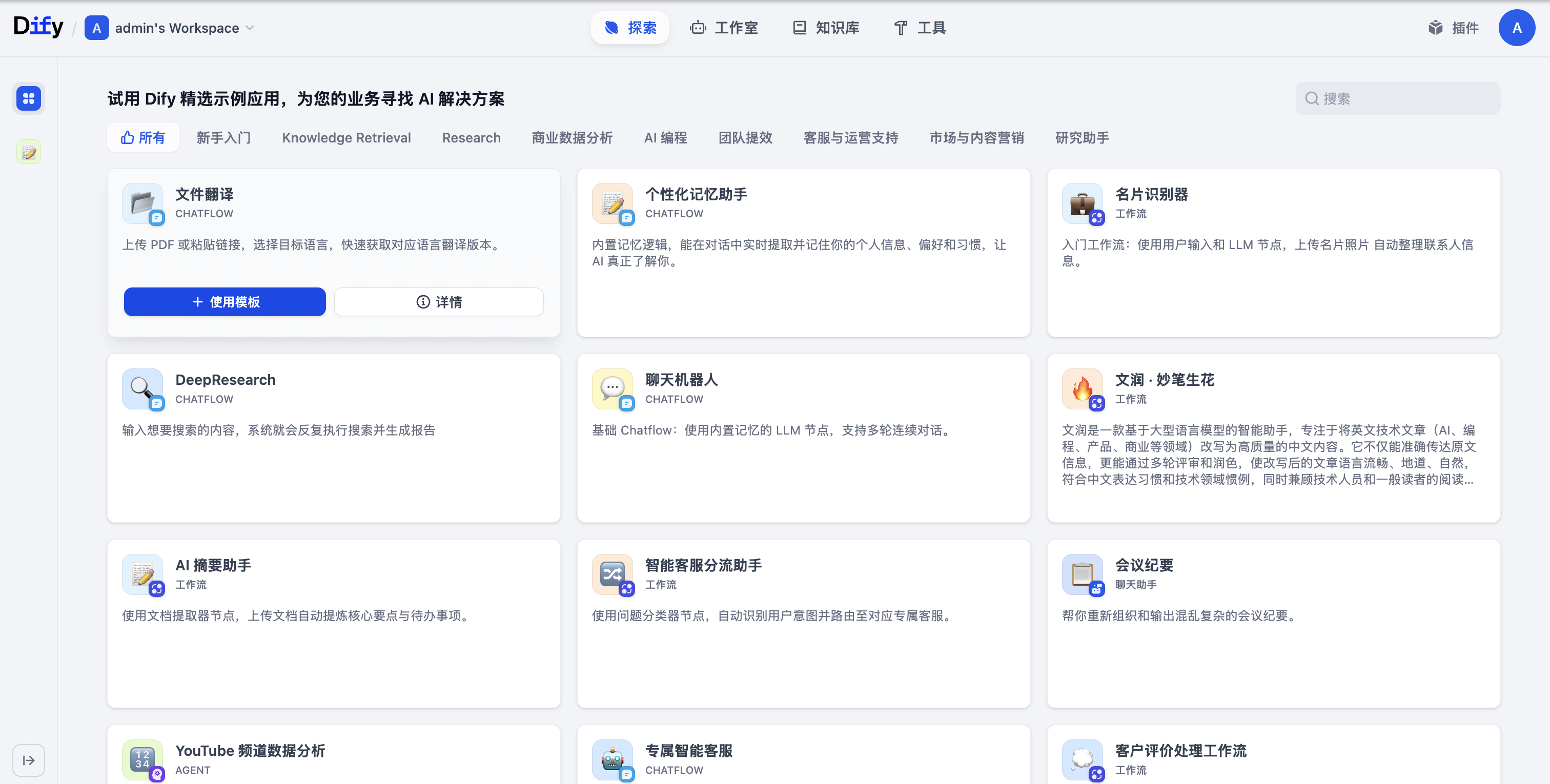
Task: Click the AI 摘要助手 memo icon
Action: (x=142, y=574)
